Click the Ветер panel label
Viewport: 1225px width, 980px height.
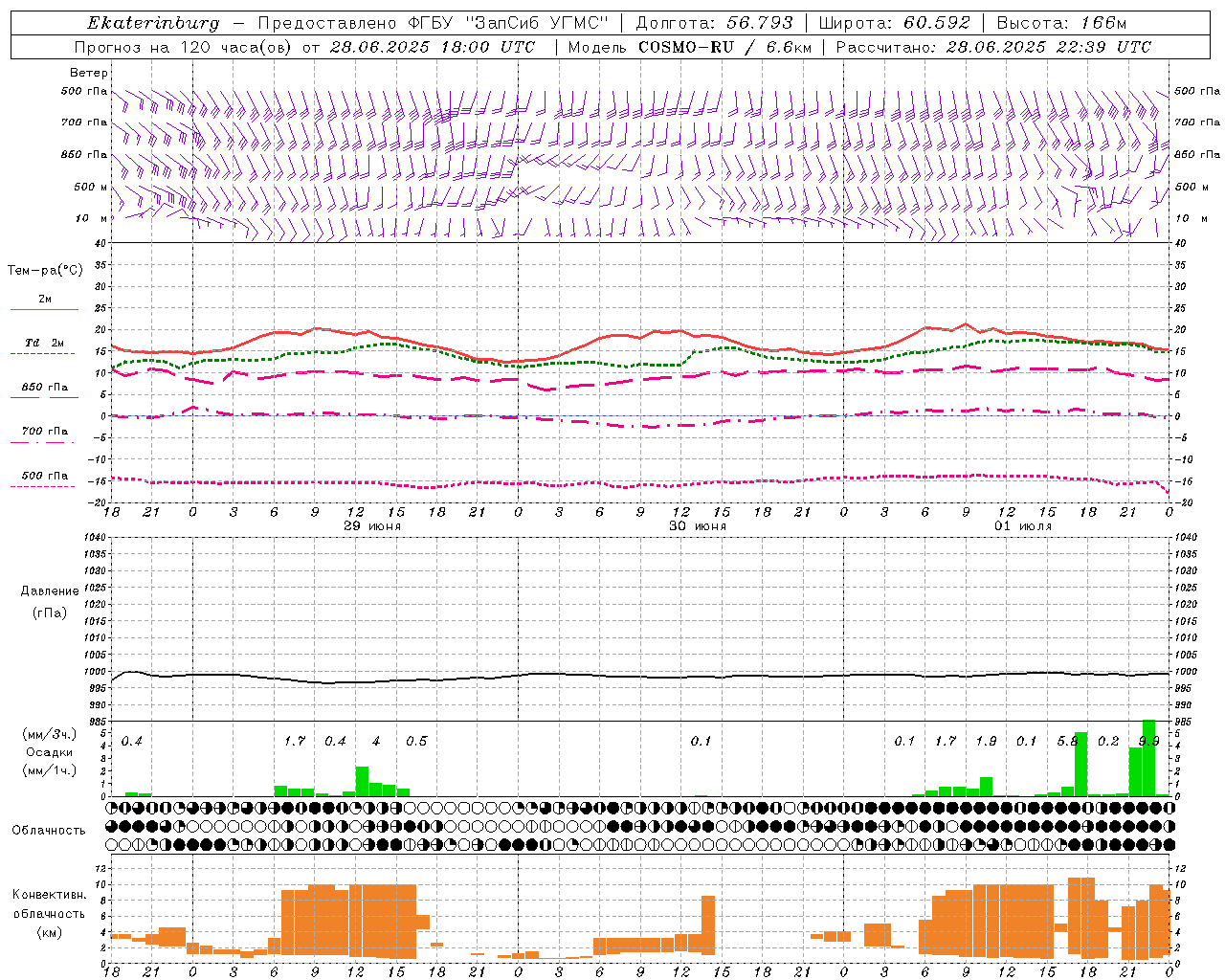coord(89,73)
